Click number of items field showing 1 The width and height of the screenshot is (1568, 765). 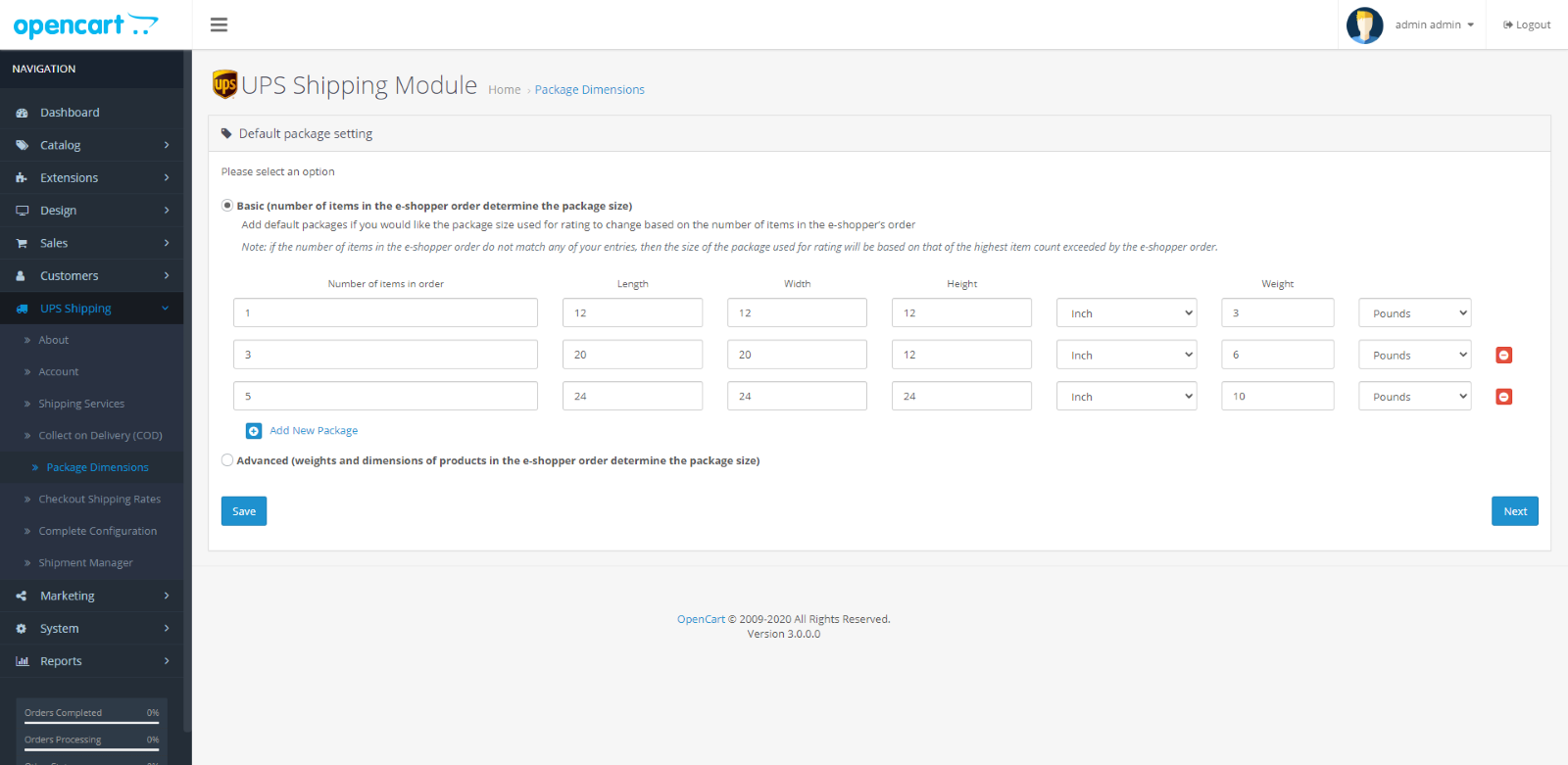(x=385, y=313)
